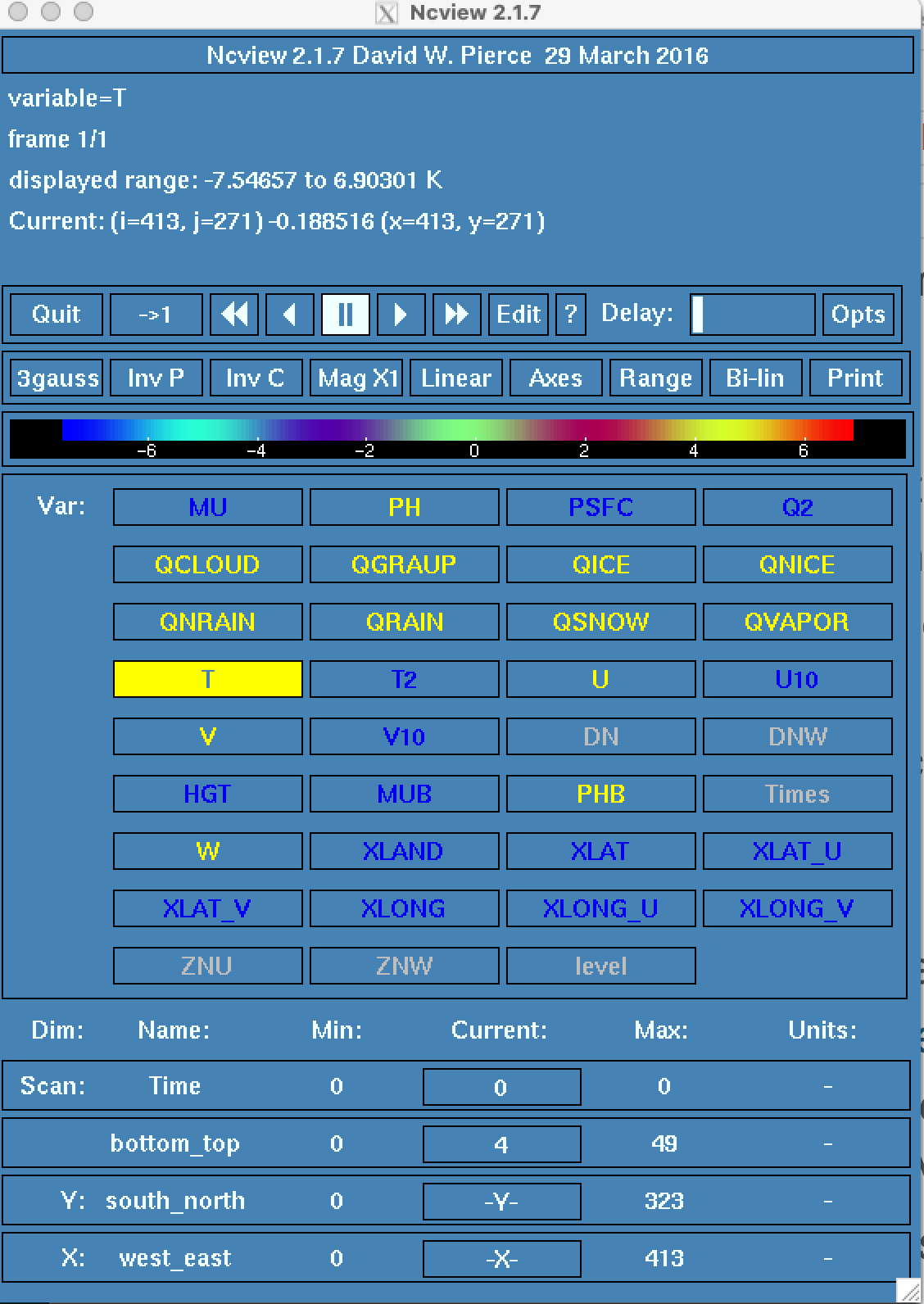
Task: Select variable T2
Action: coord(405,679)
